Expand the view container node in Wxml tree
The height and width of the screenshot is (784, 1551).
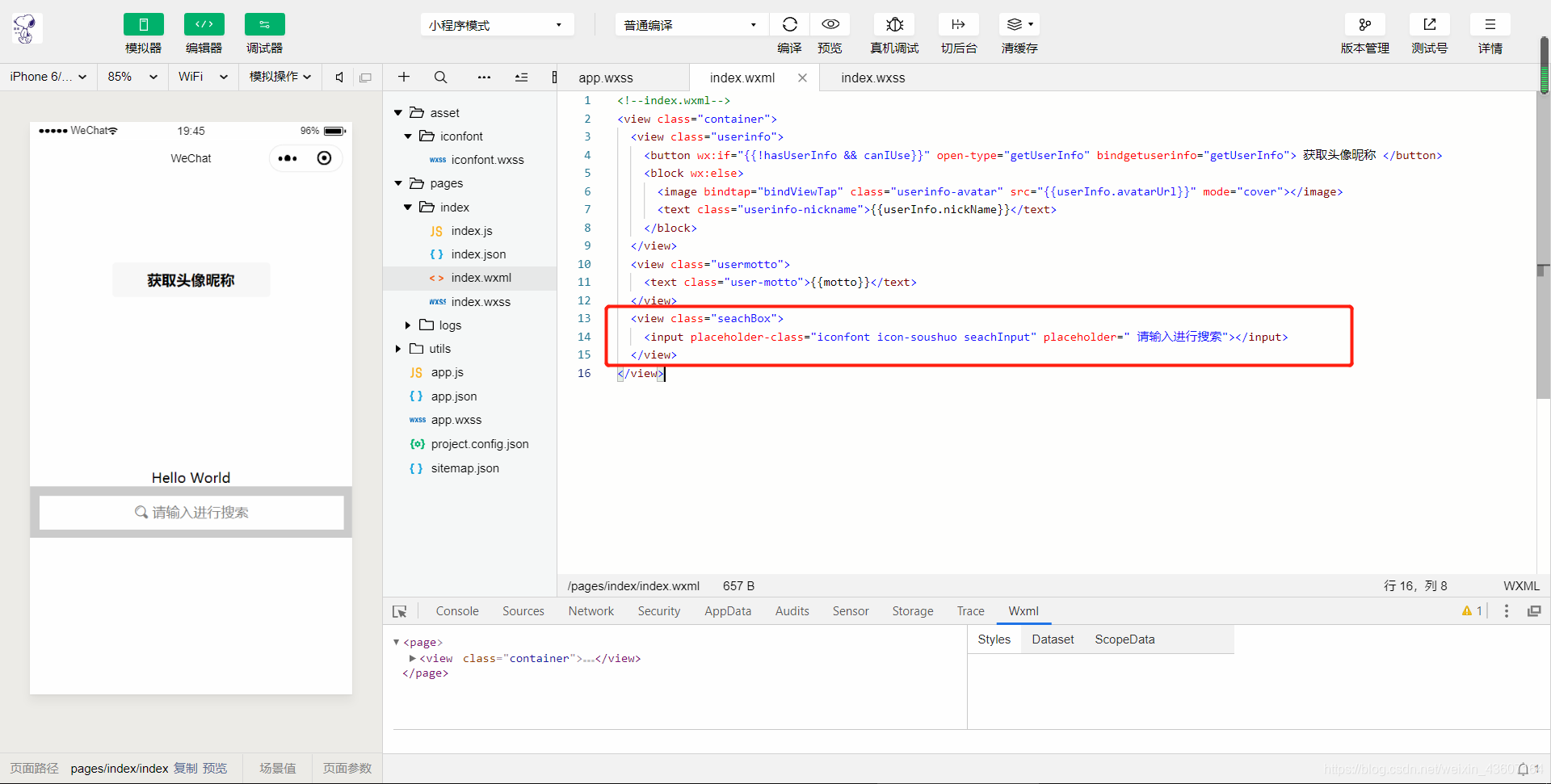pyautogui.click(x=413, y=659)
